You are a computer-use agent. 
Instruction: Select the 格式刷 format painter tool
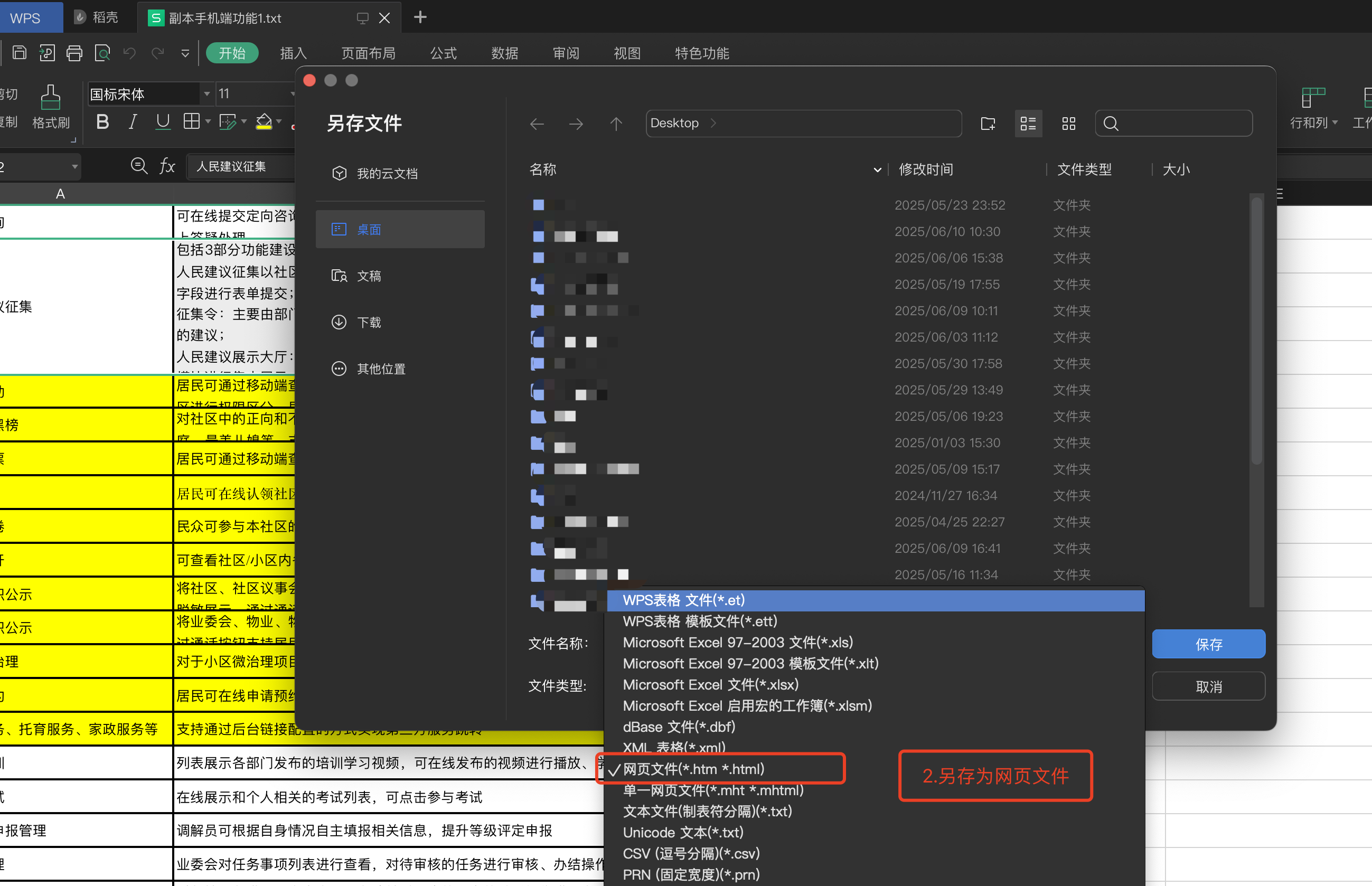pyautogui.click(x=51, y=107)
